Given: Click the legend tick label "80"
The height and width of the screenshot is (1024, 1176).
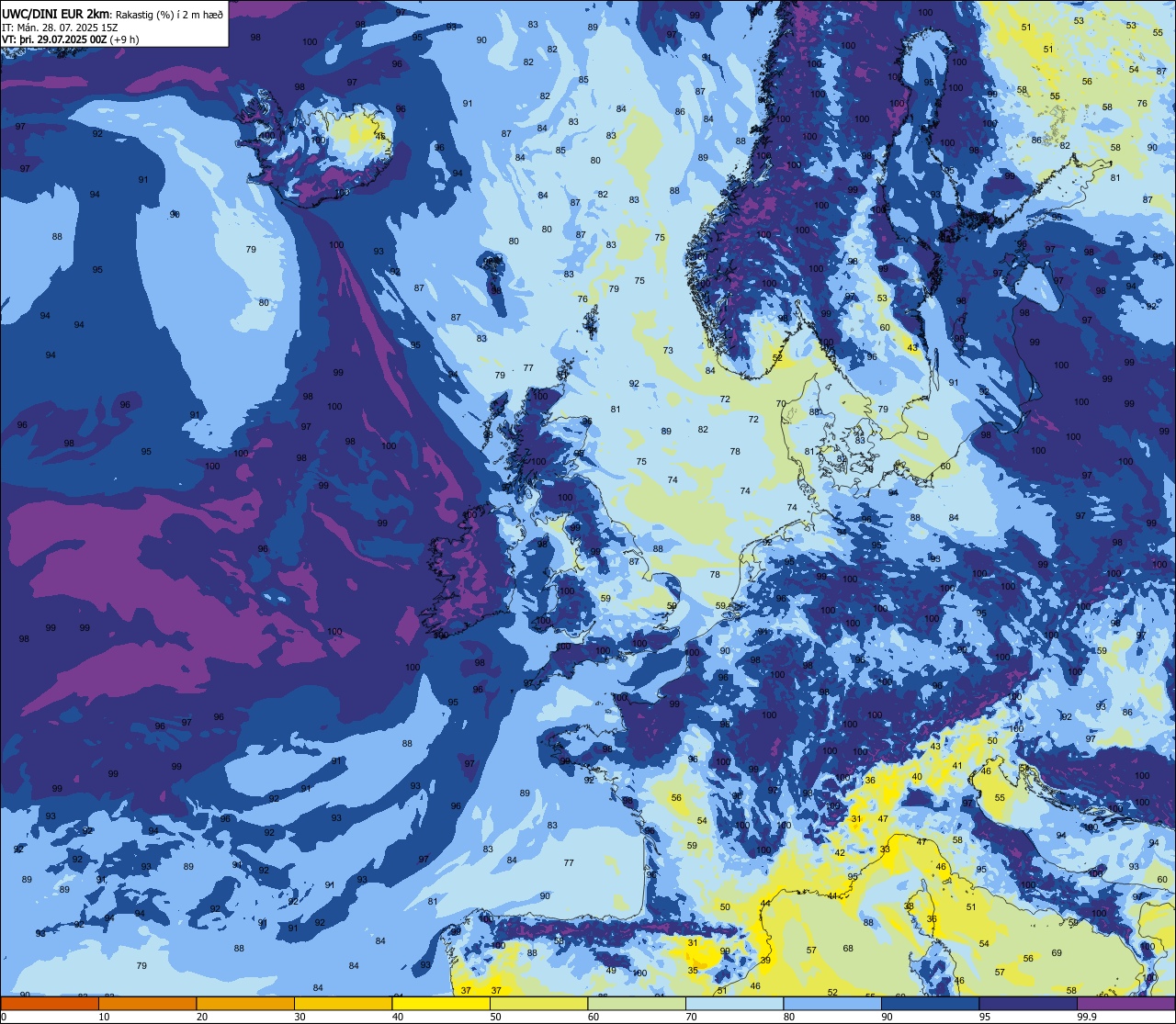Looking at the screenshot, I should (788, 1017).
